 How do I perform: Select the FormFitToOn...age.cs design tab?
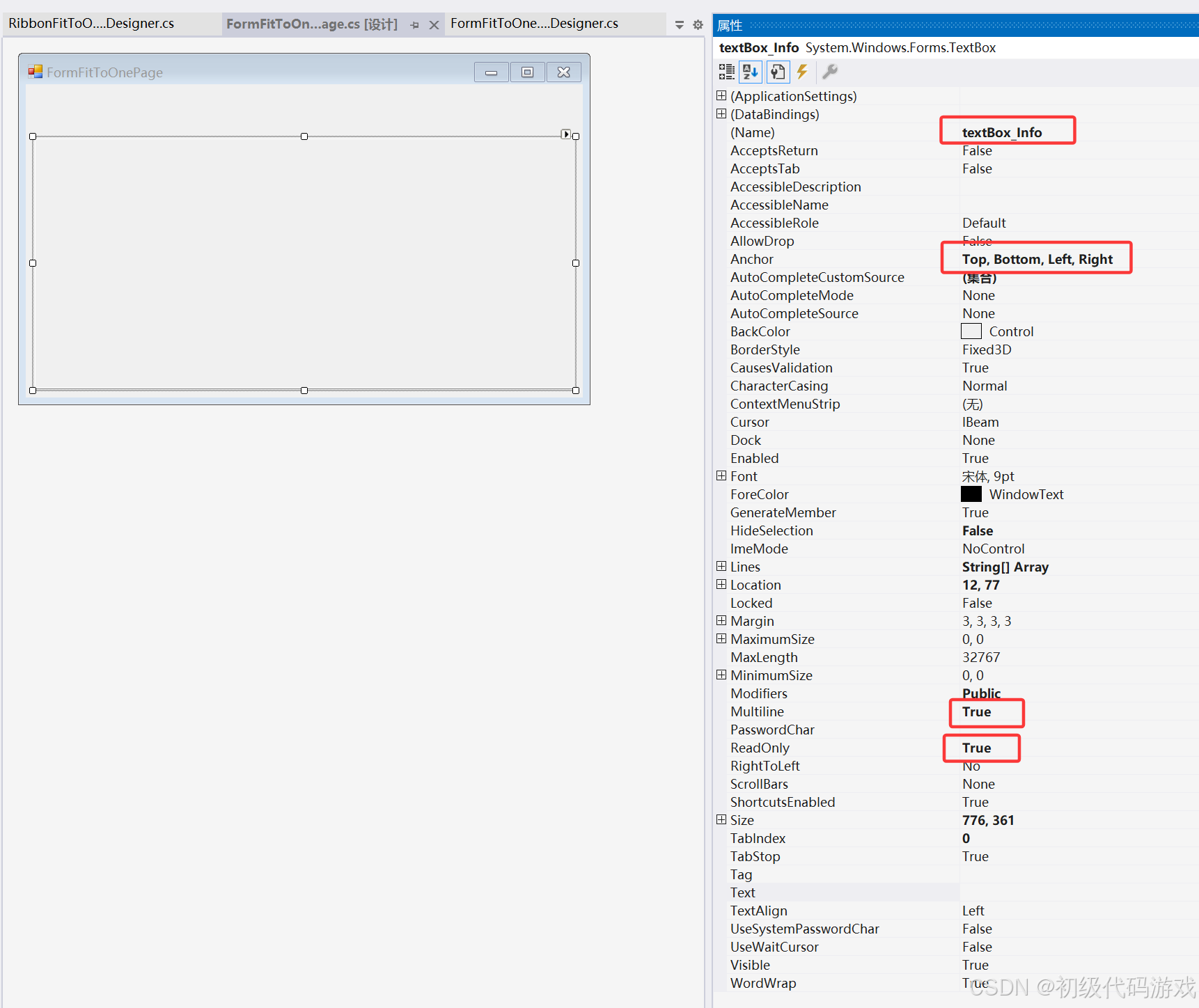pos(312,24)
